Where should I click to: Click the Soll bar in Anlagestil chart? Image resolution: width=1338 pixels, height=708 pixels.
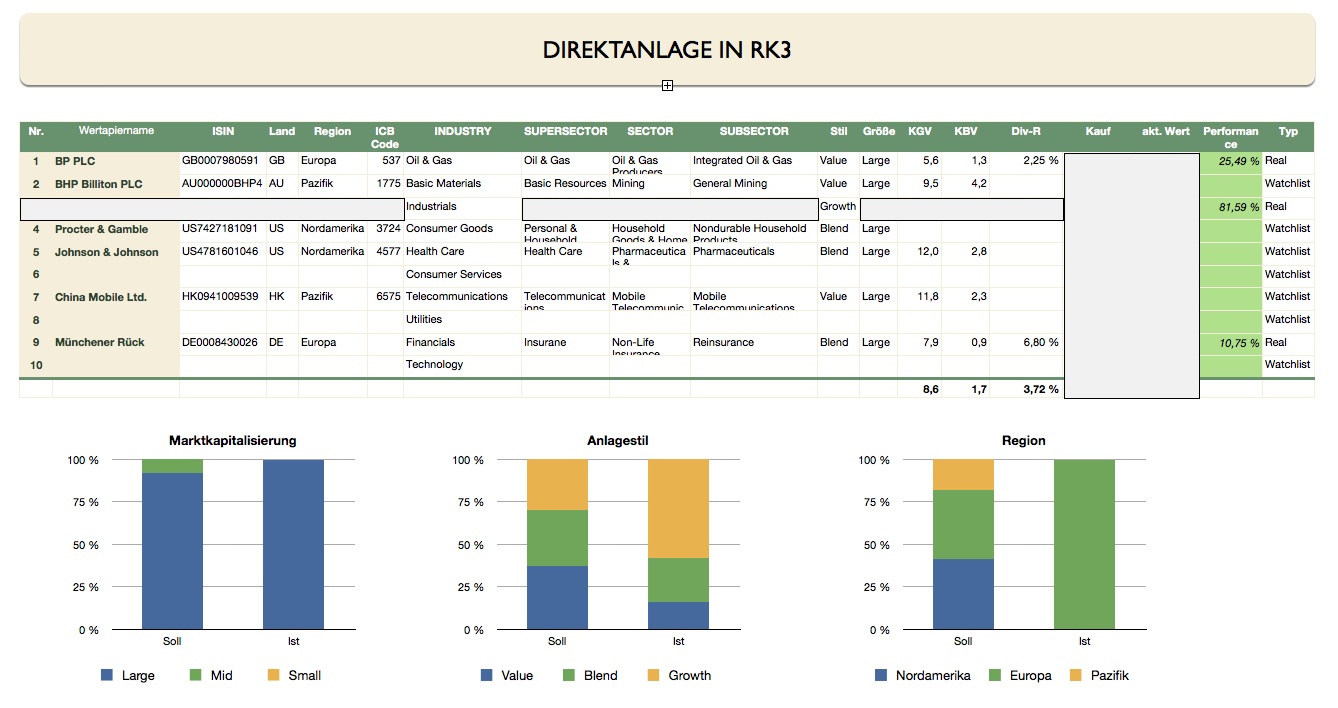tap(557, 545)
